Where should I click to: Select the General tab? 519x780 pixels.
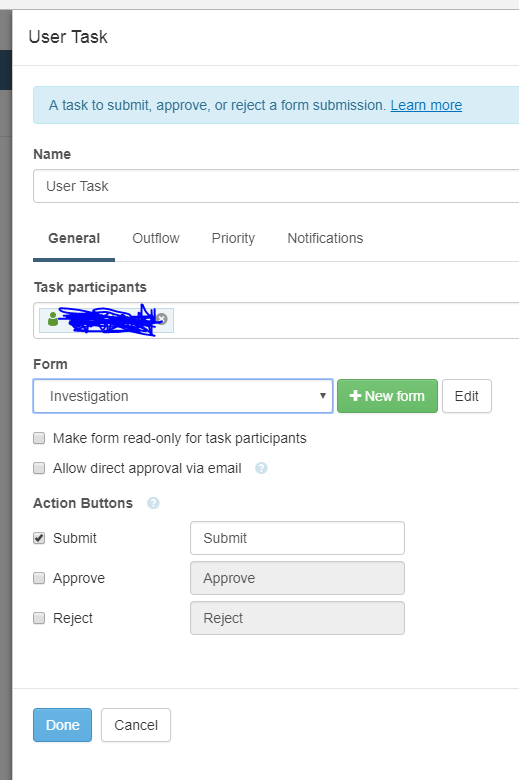point(74,238)
